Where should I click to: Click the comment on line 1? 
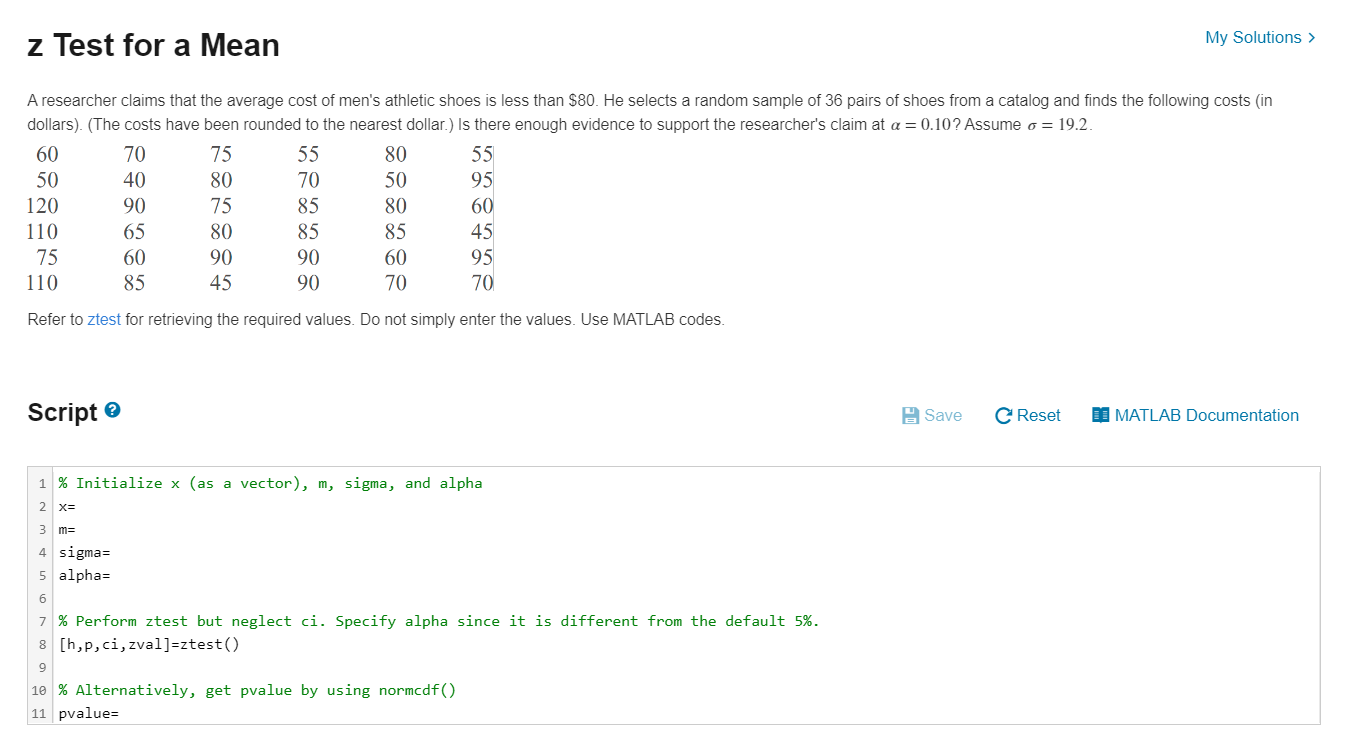click(x=270, y=483)
